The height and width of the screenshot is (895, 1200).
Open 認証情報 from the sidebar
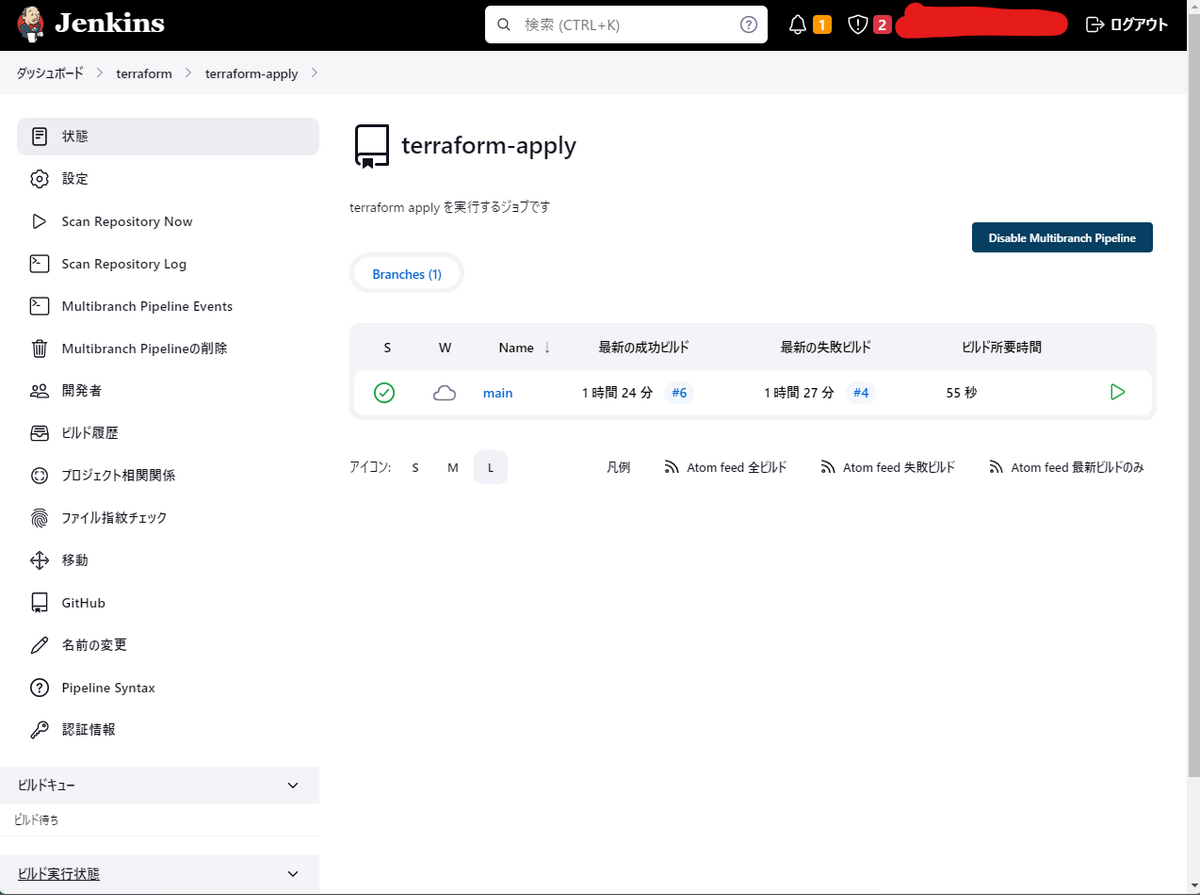168,730
